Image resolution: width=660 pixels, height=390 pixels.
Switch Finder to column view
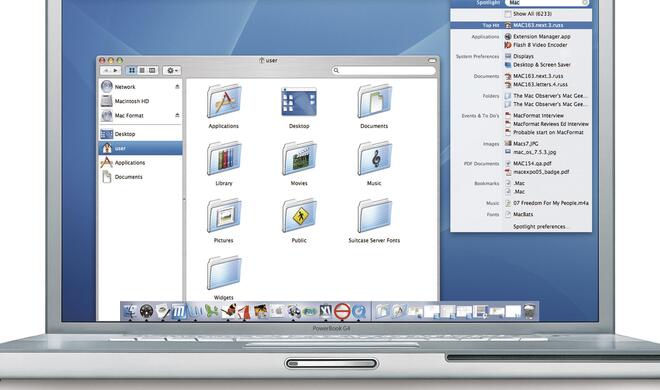[152, 70]
